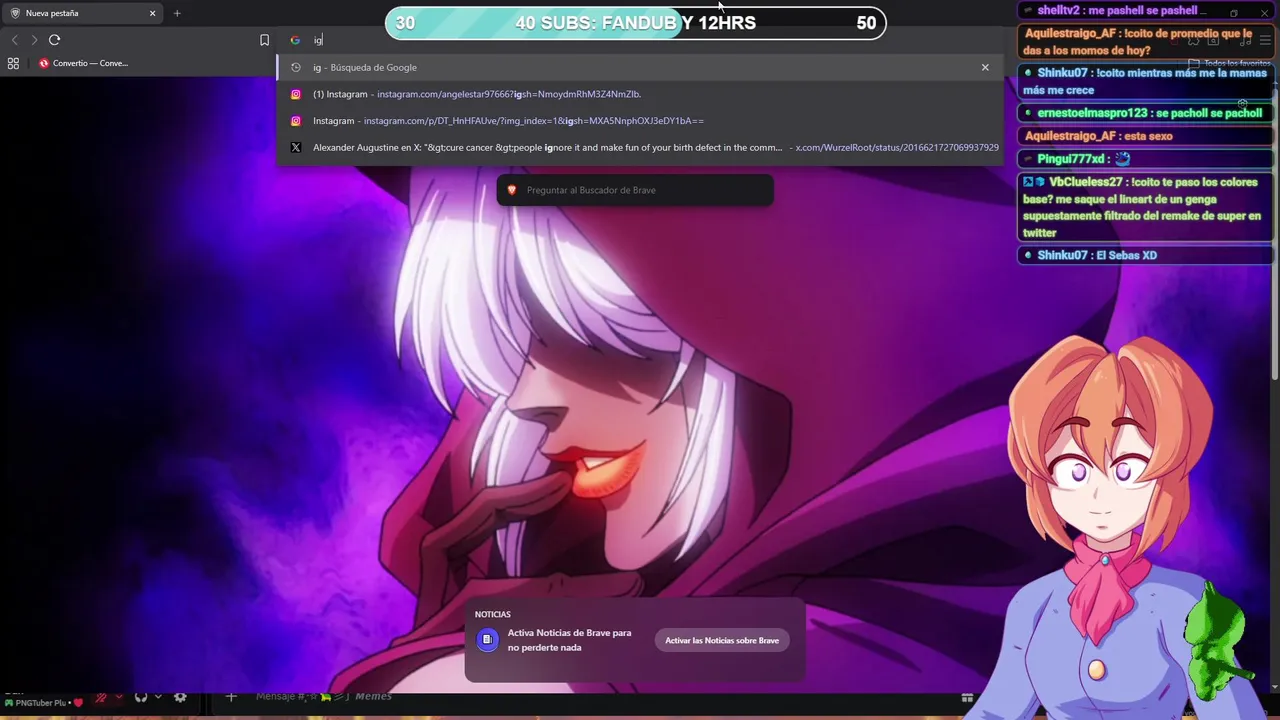The image size is (1280, 720).
Task: Toggle the muted microphone icon in the bottom bar
Action: (x=101, y=697)
